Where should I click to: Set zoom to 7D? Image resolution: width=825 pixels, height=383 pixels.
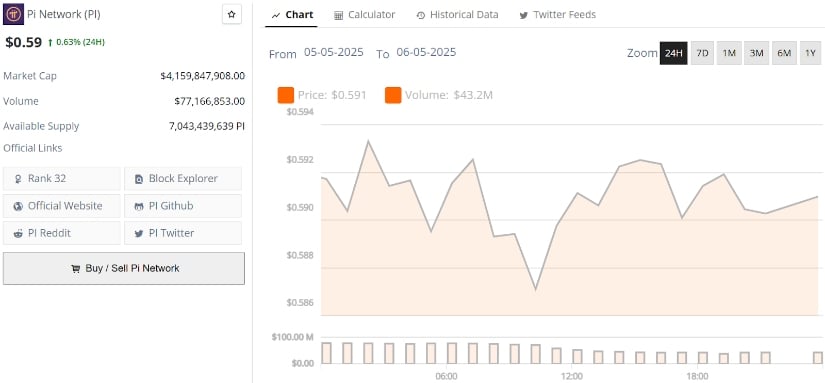702,53
